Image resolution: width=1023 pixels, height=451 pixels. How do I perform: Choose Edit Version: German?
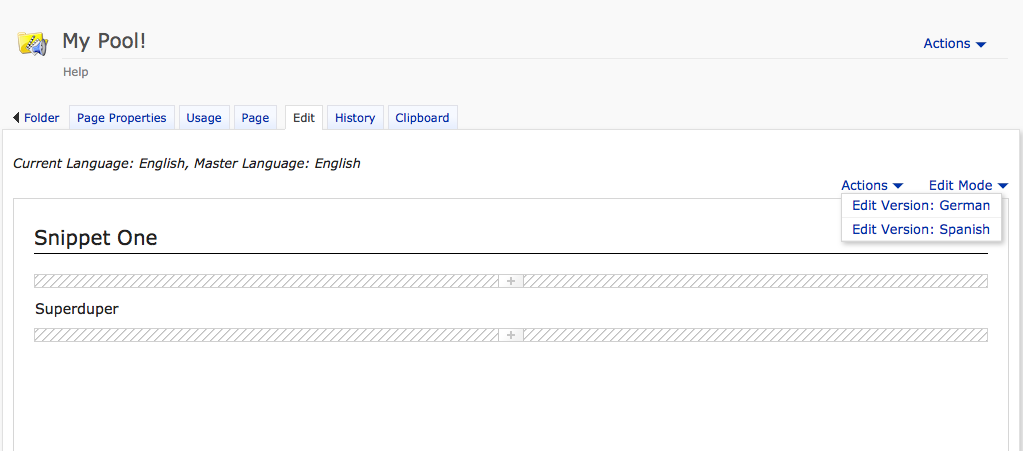[920, 206]
